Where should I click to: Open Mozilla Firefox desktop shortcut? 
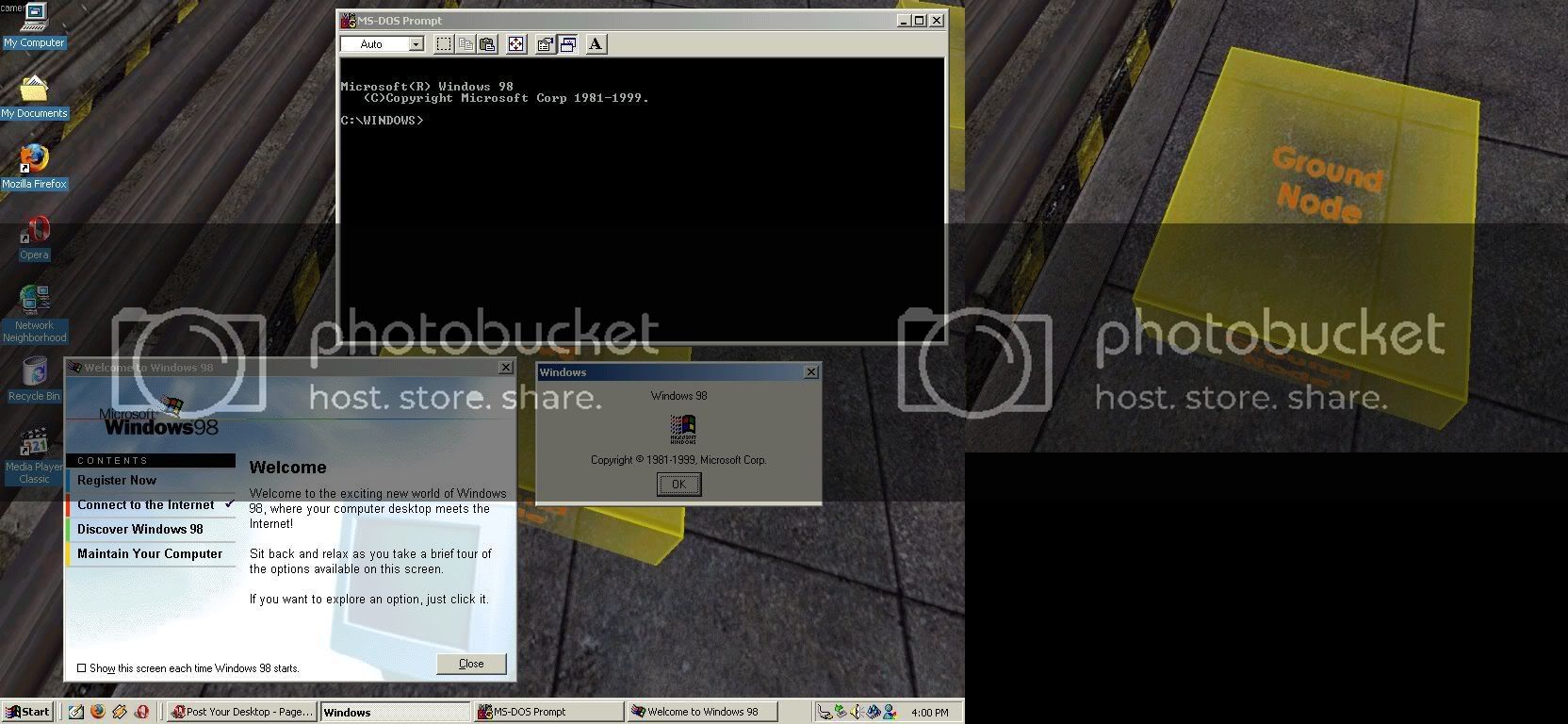pyautogui.click(x=34, y=160)
